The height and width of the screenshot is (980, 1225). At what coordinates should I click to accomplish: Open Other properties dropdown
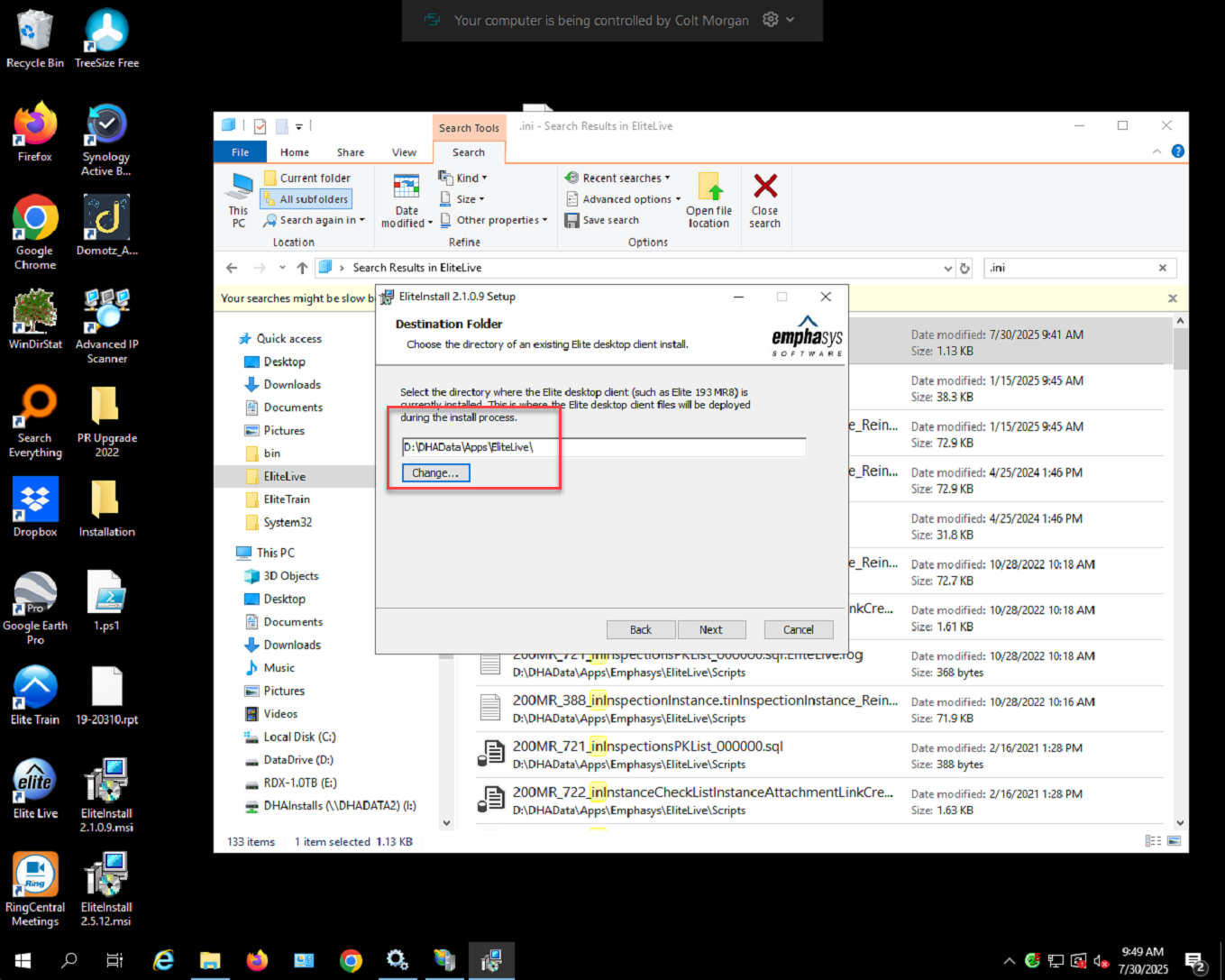[x=494, y=220]
